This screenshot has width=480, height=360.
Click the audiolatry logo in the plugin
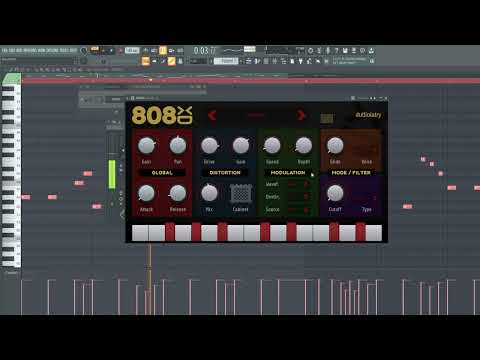(368, 115)
